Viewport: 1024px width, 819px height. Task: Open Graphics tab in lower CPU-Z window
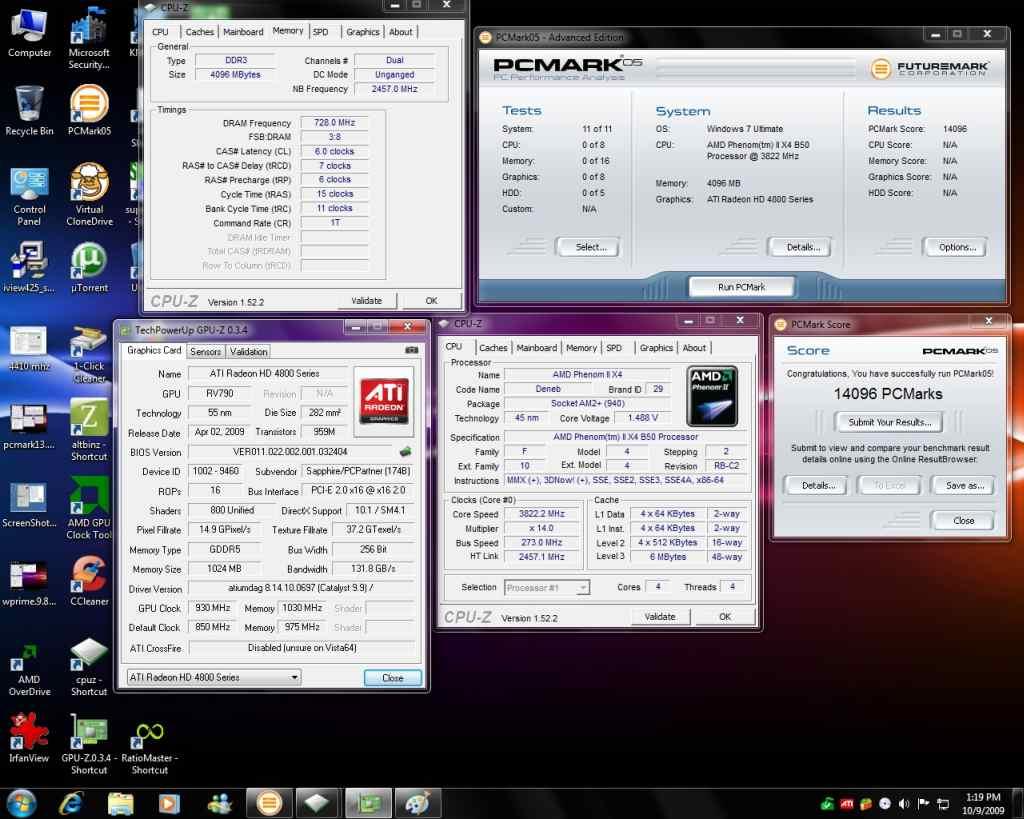656,347
